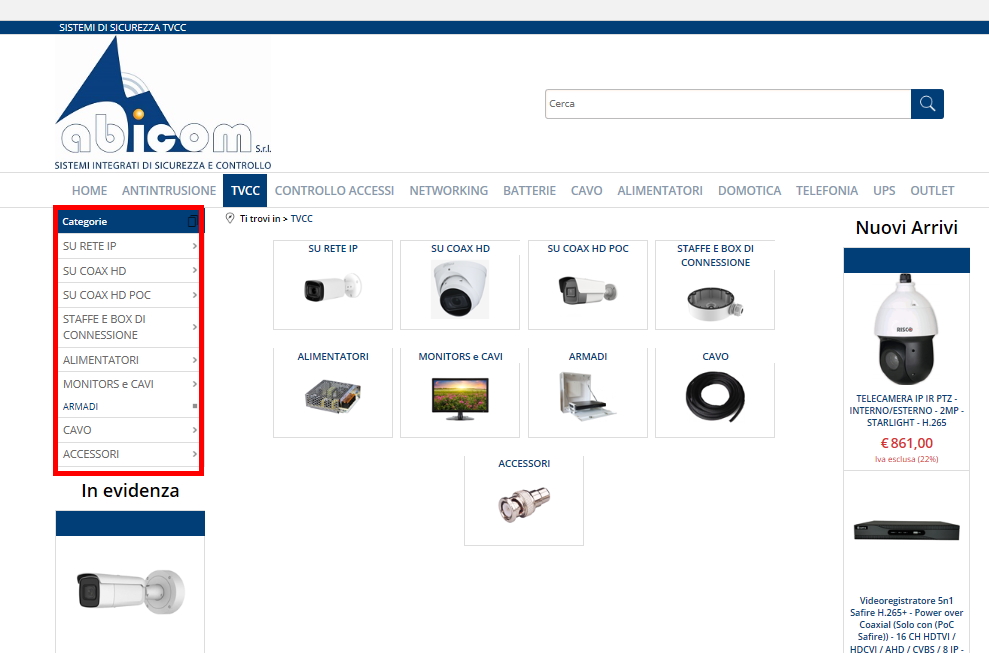Screen dimensions: 989x653
Task: Open the BATTERIE menu item
Action: tap(529, 191)
